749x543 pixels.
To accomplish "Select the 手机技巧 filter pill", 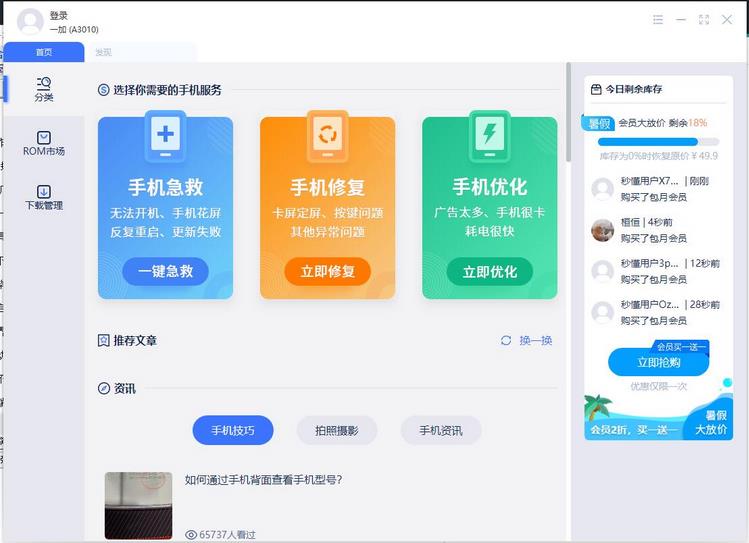I will pos(233,431).
